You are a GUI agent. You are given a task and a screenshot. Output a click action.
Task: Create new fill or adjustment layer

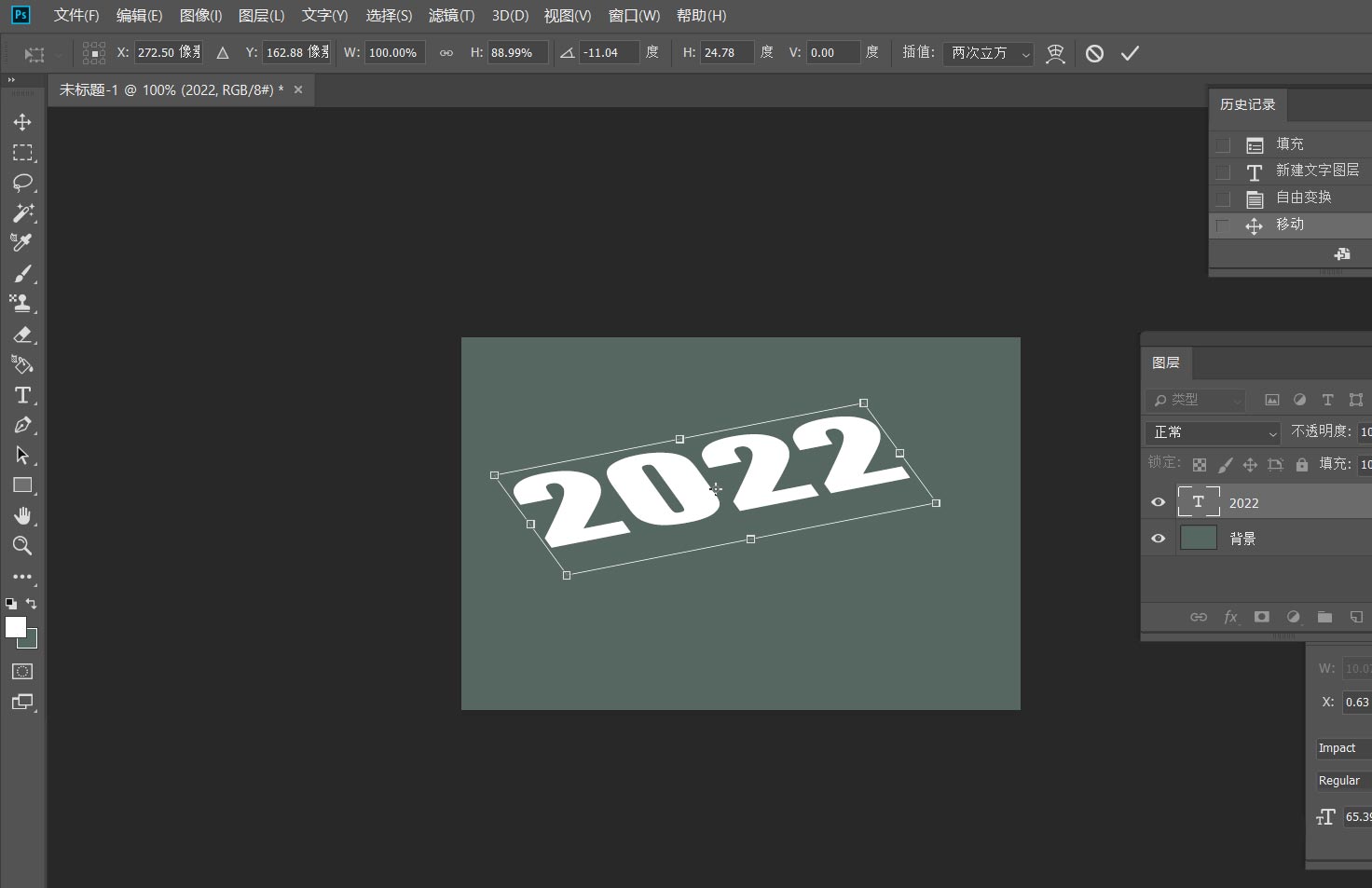click(1293, 617)
